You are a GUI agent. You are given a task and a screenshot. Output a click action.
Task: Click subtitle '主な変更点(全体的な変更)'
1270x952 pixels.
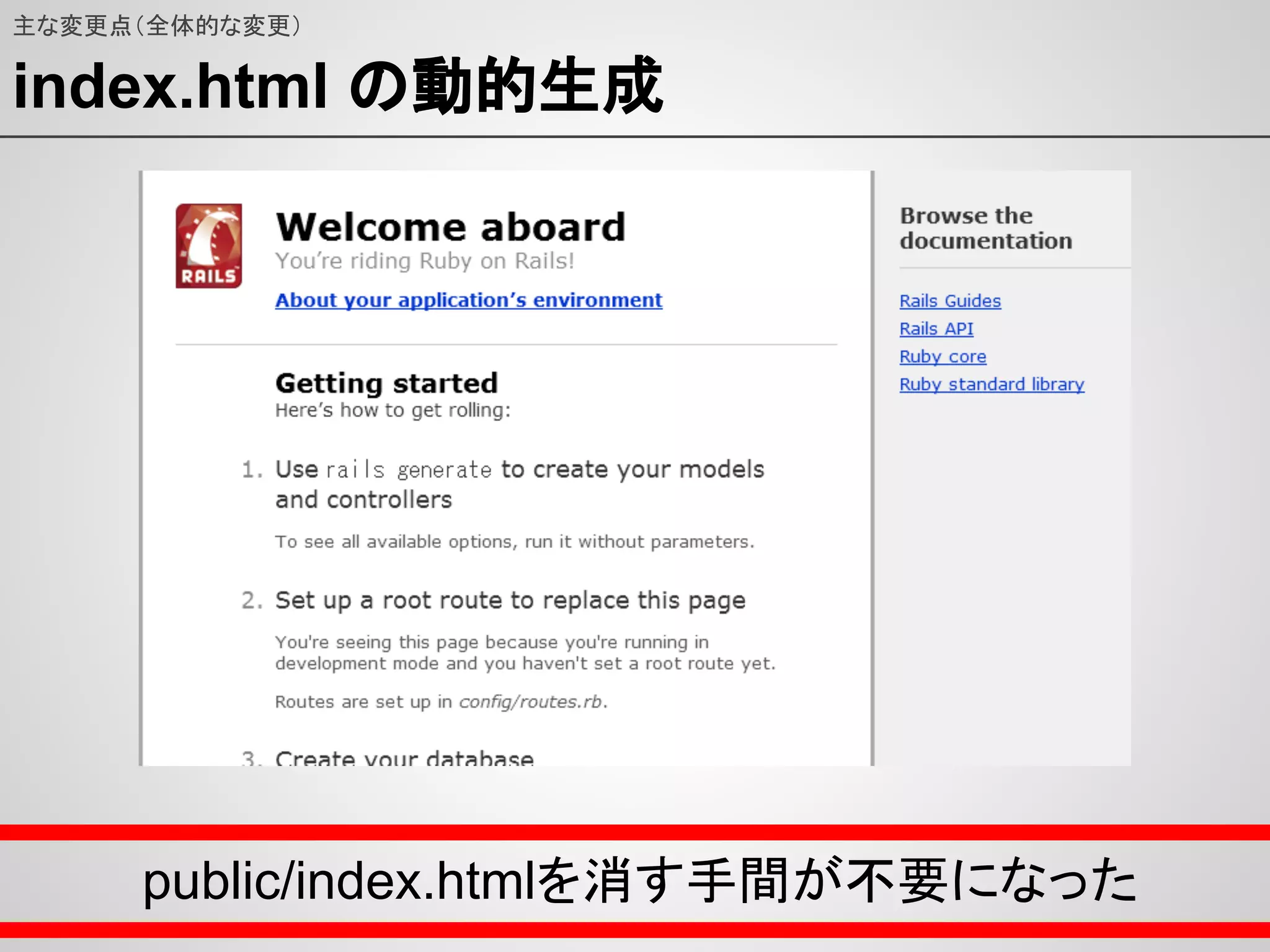click(157, 26)
